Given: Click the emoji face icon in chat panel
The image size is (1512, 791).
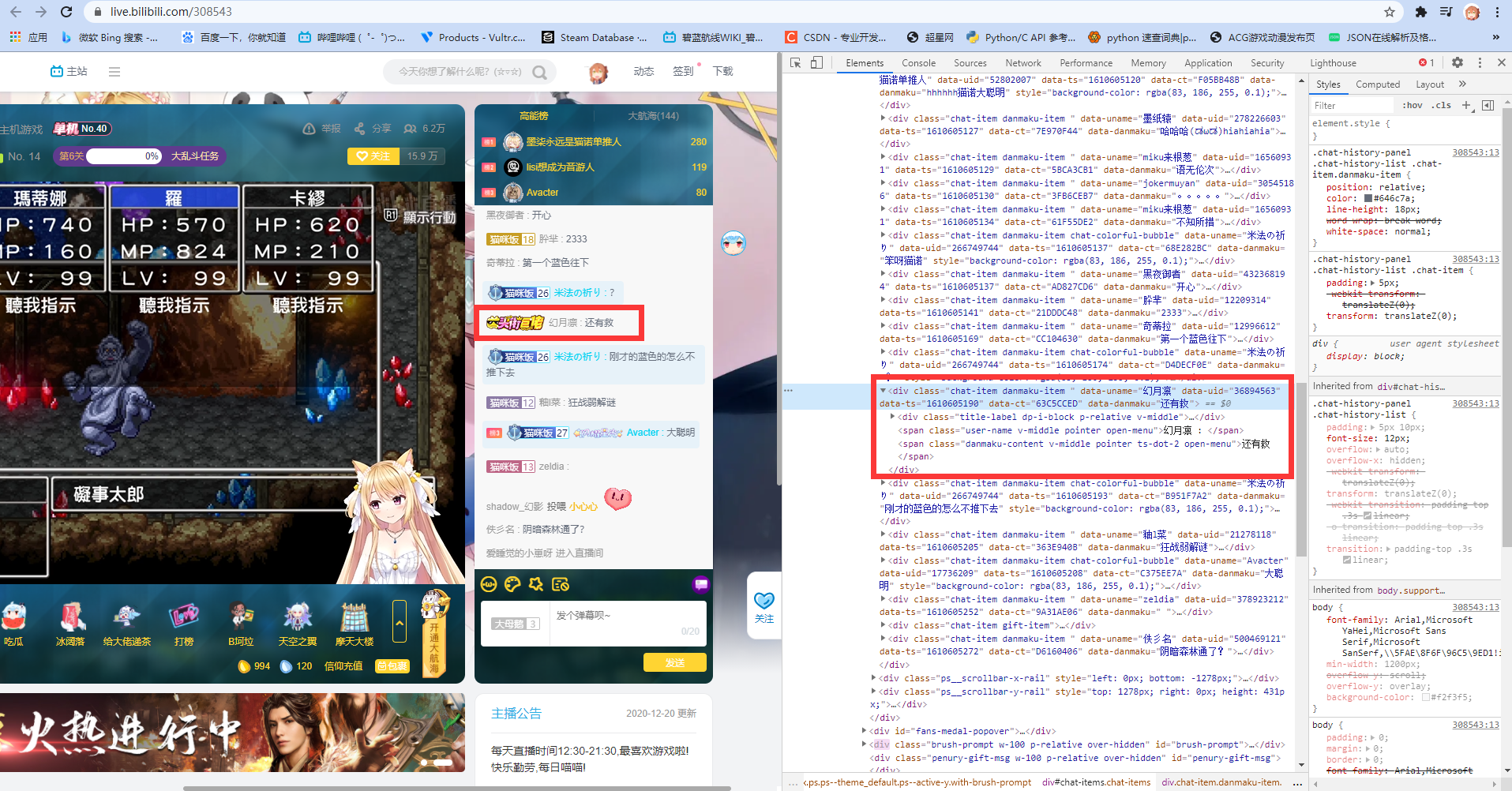Looking at the screenshot, I should pos(489,584).
